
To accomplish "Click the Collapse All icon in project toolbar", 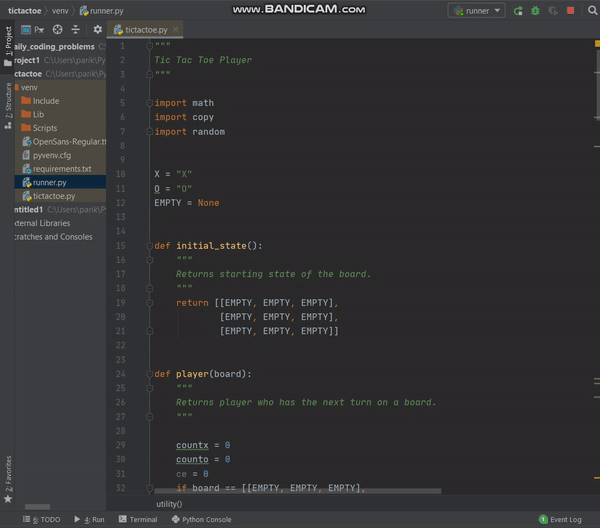I will coord(75,29).
